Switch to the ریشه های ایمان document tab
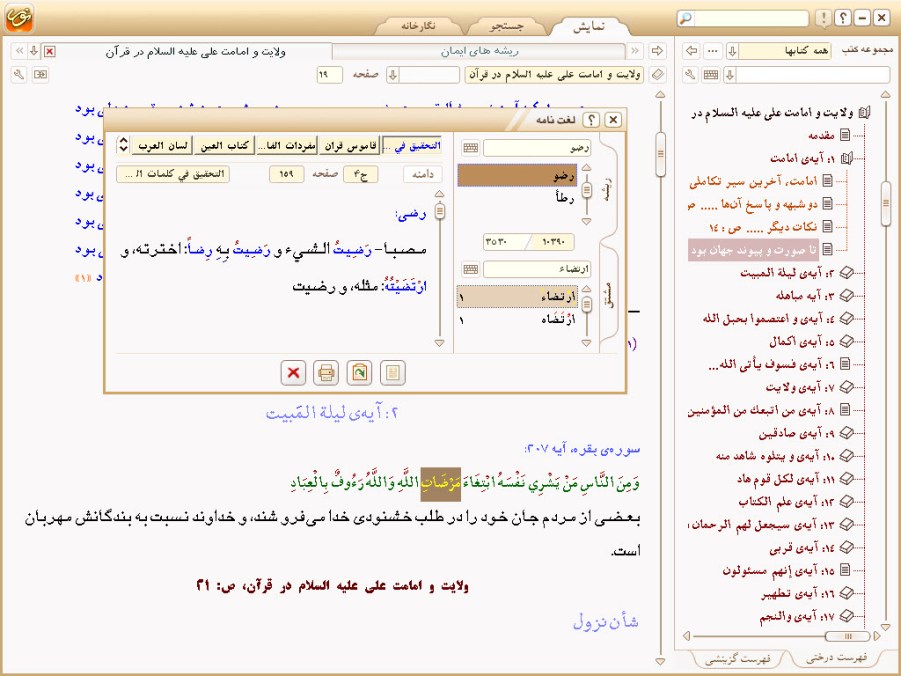Image resolution: width=901 pixels, height=676 pixels. tap(479, 51)
